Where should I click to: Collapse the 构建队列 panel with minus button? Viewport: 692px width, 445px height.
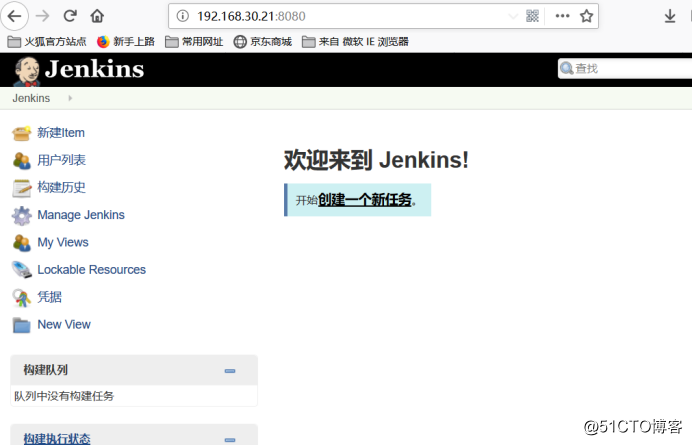(x=230, y=371)
